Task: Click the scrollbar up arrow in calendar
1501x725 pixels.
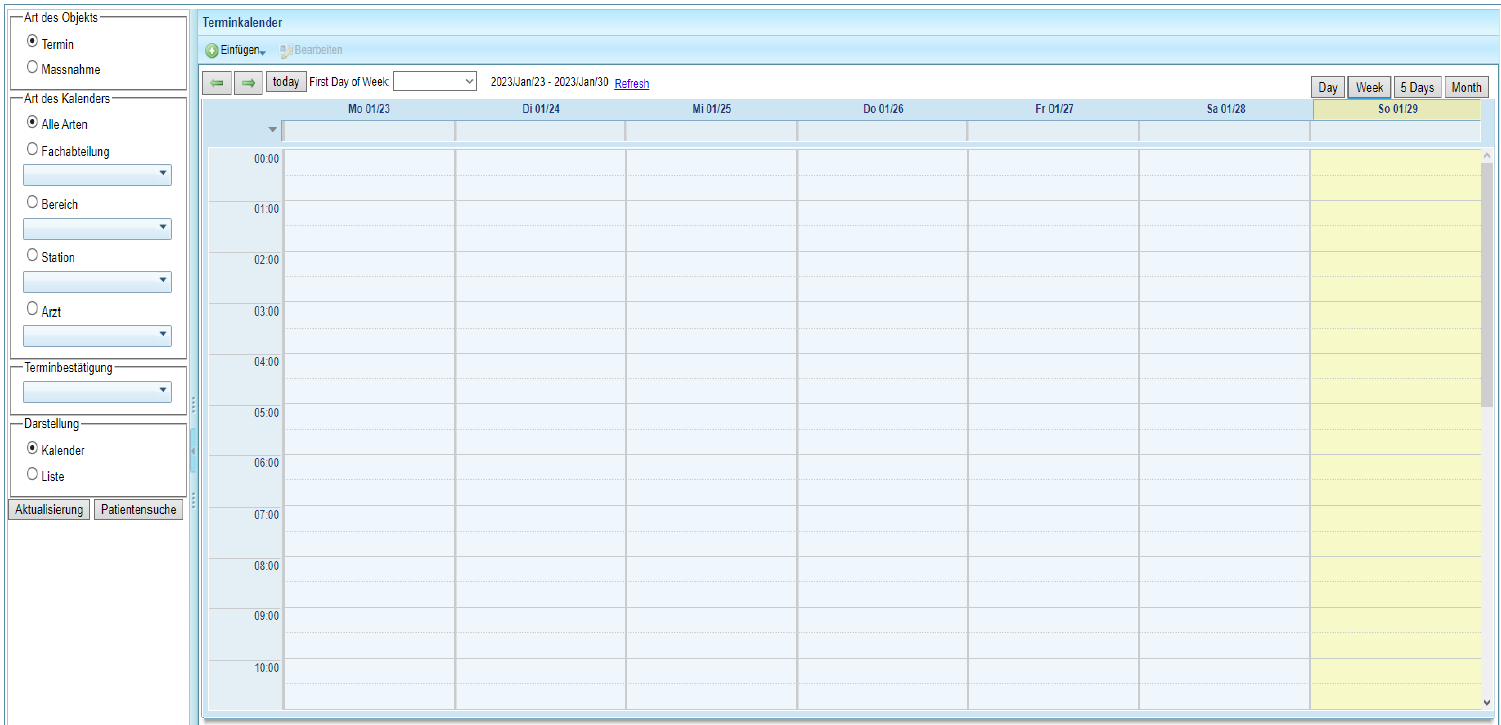Action: tap(1487, 156)
